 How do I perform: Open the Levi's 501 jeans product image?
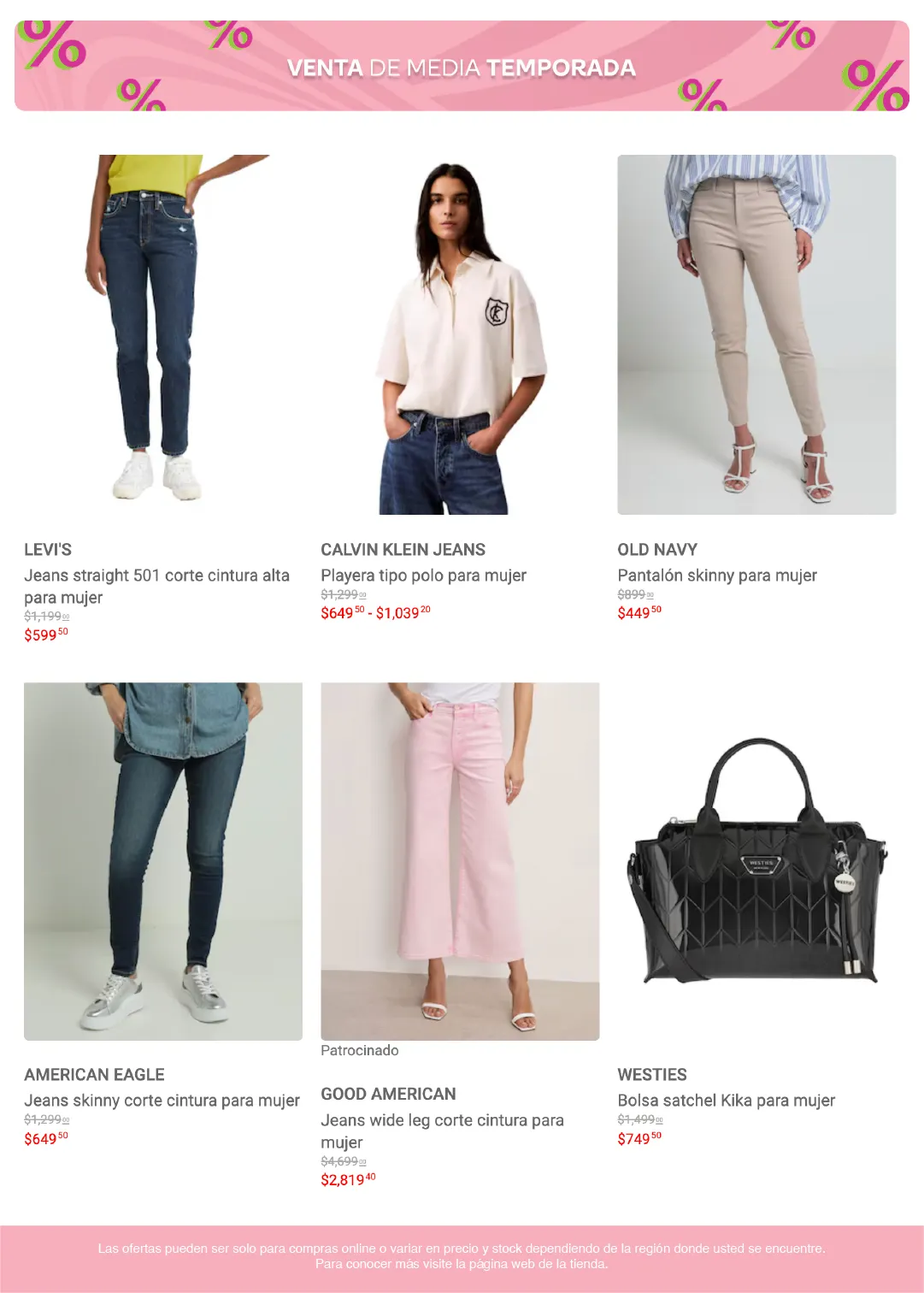coord(163,334)
